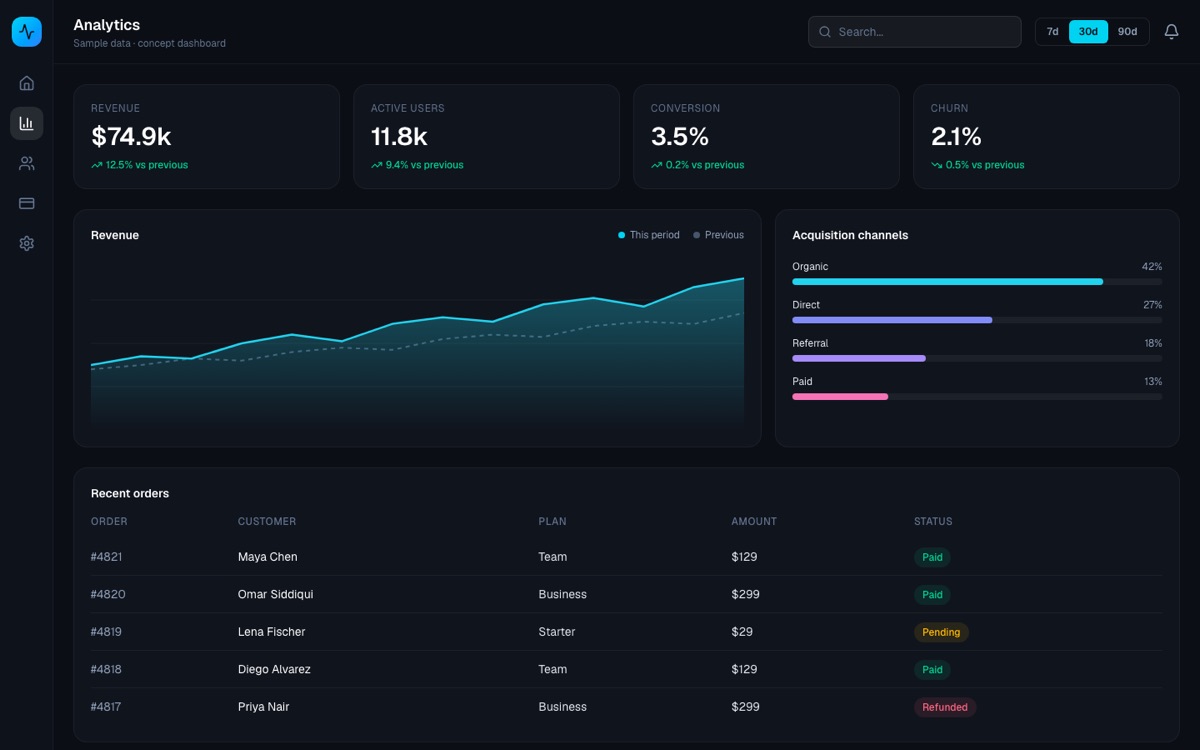Click the Churn trend-down arrow icon
The width and height of the screenshot is (1200, 750).
[937, 165]
